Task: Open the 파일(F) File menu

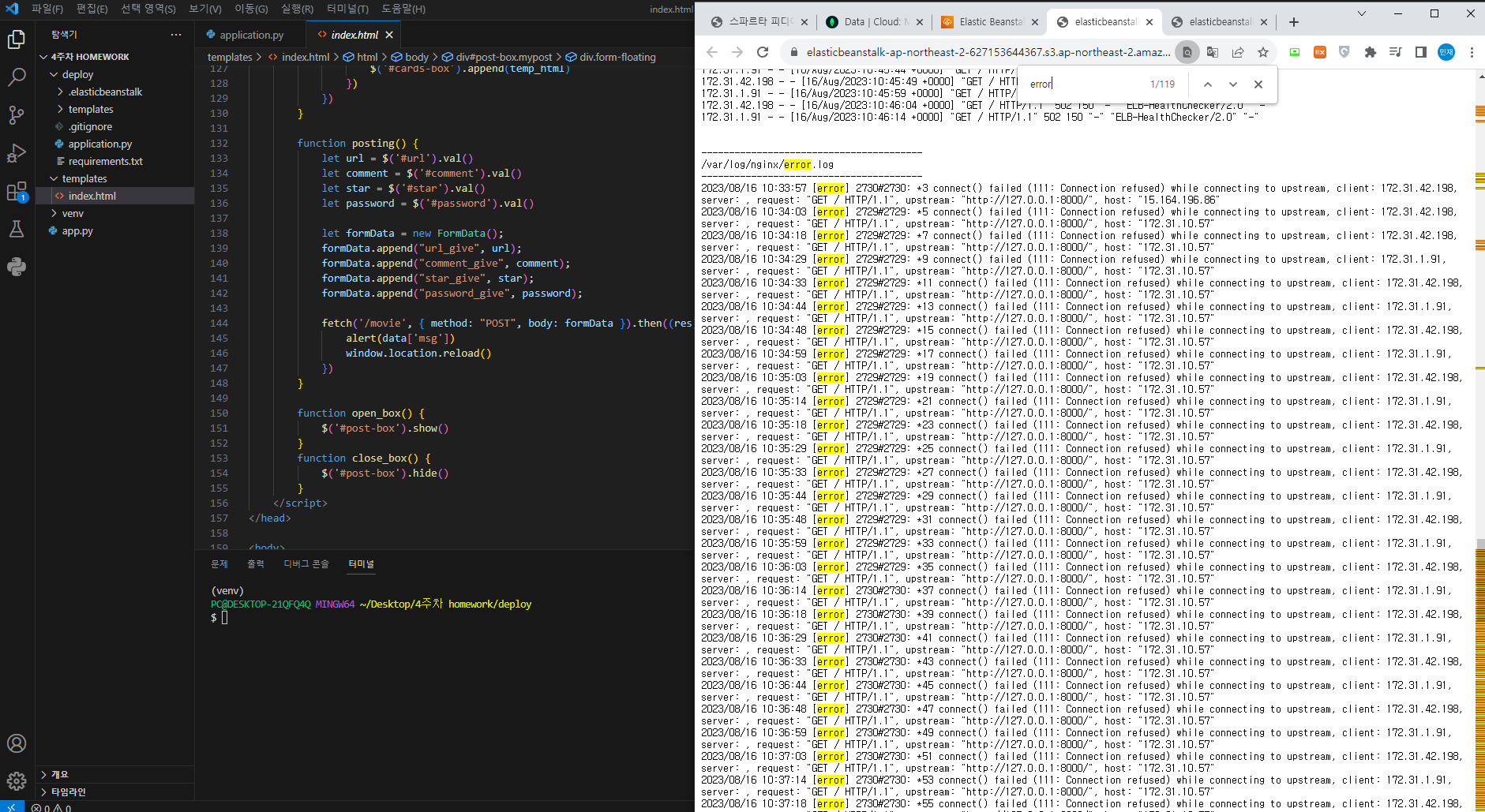Action: [x=47, y=9]
